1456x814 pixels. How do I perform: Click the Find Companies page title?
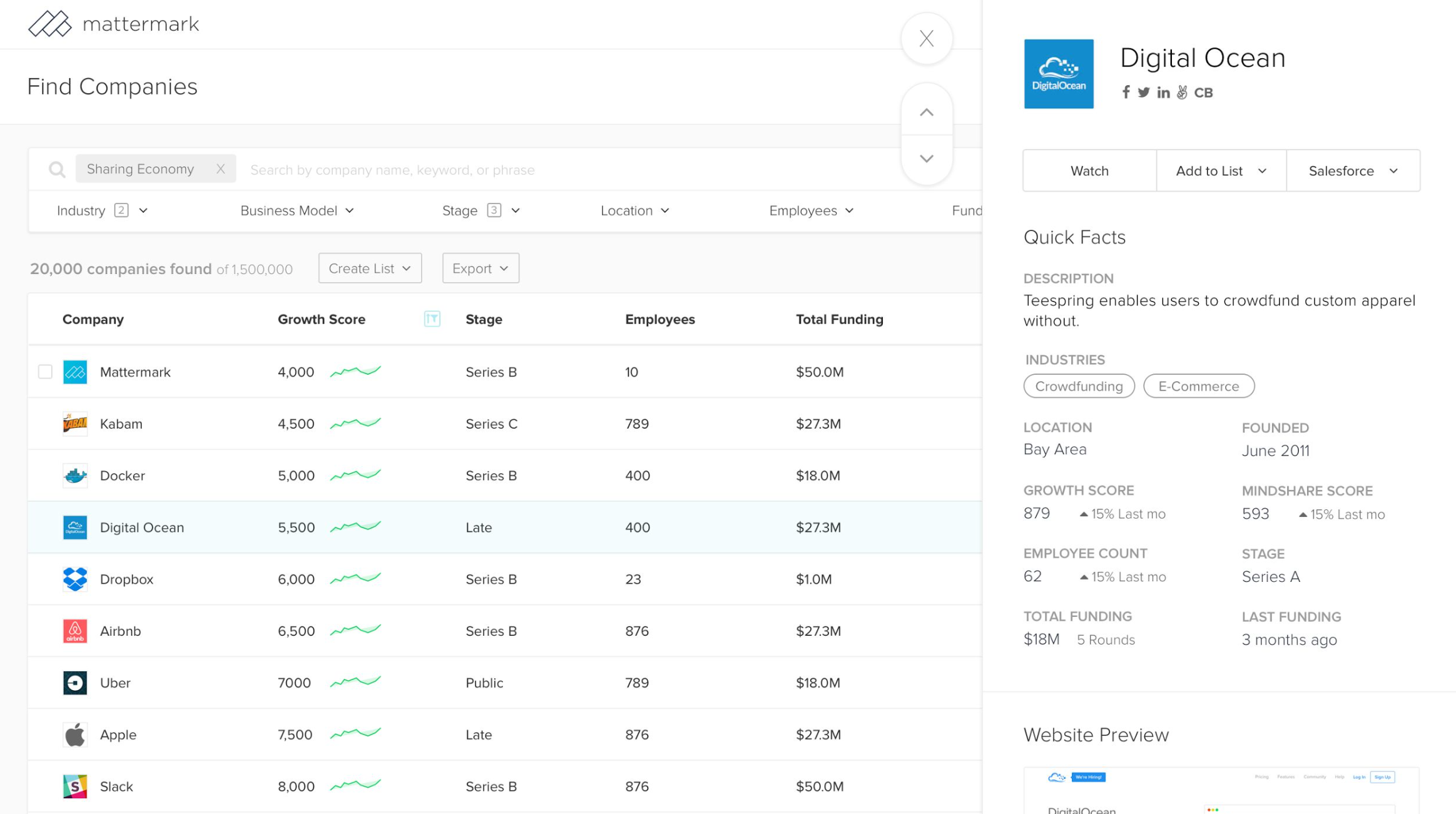click(x=112, y=86)
